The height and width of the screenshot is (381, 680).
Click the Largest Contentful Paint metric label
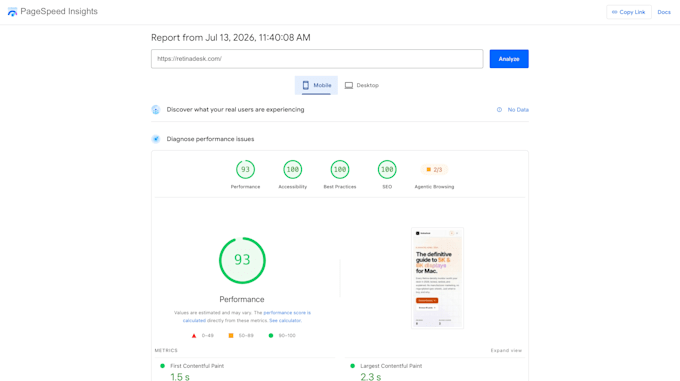[x=391, y=366]
